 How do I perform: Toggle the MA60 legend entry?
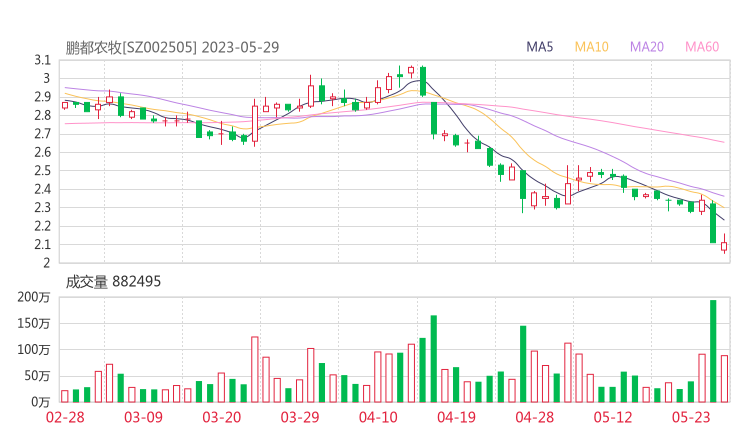[702, 47]
